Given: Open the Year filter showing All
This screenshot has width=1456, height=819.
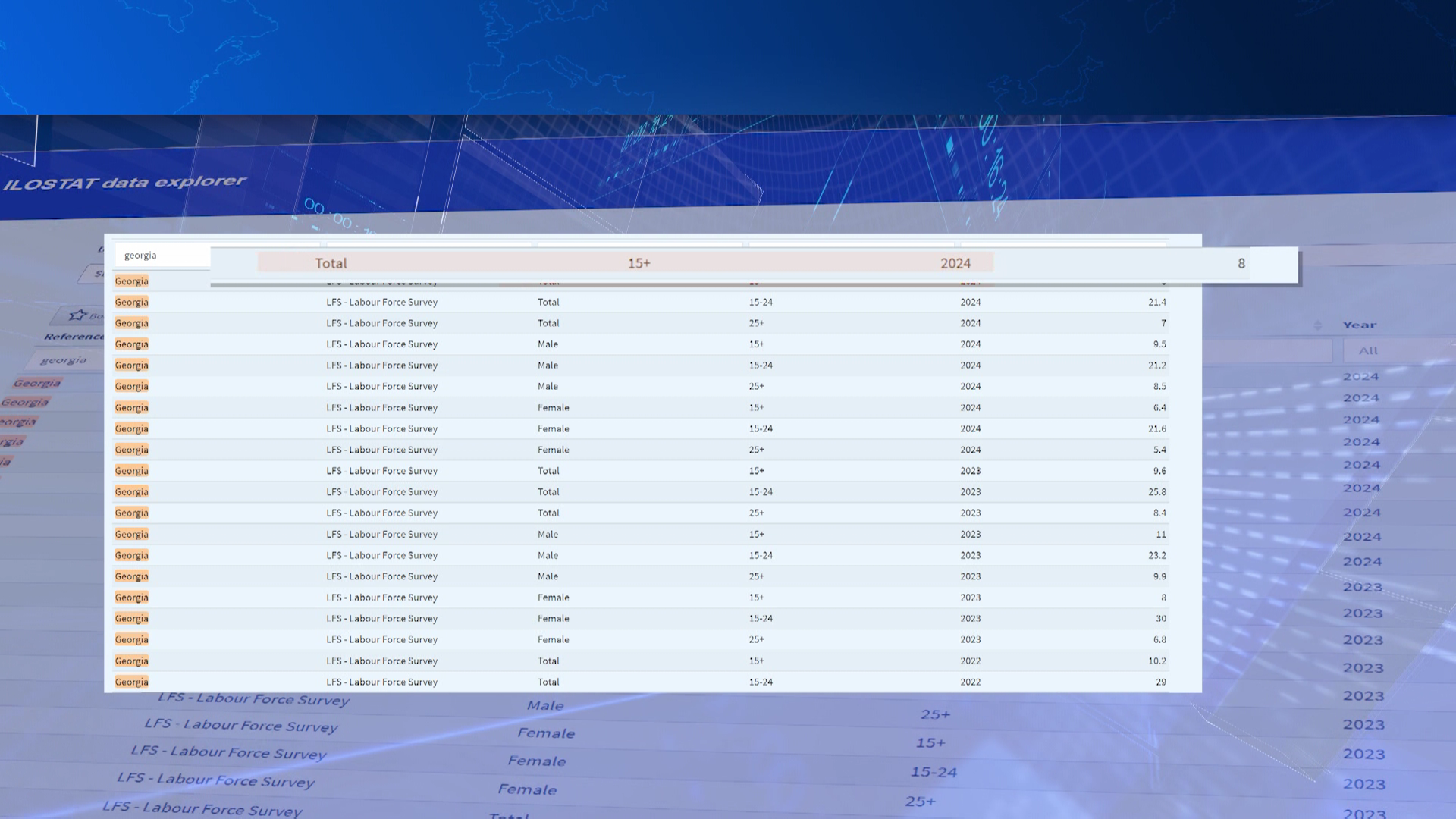Looking at the screenshot, I should (x=1368, y=350).
